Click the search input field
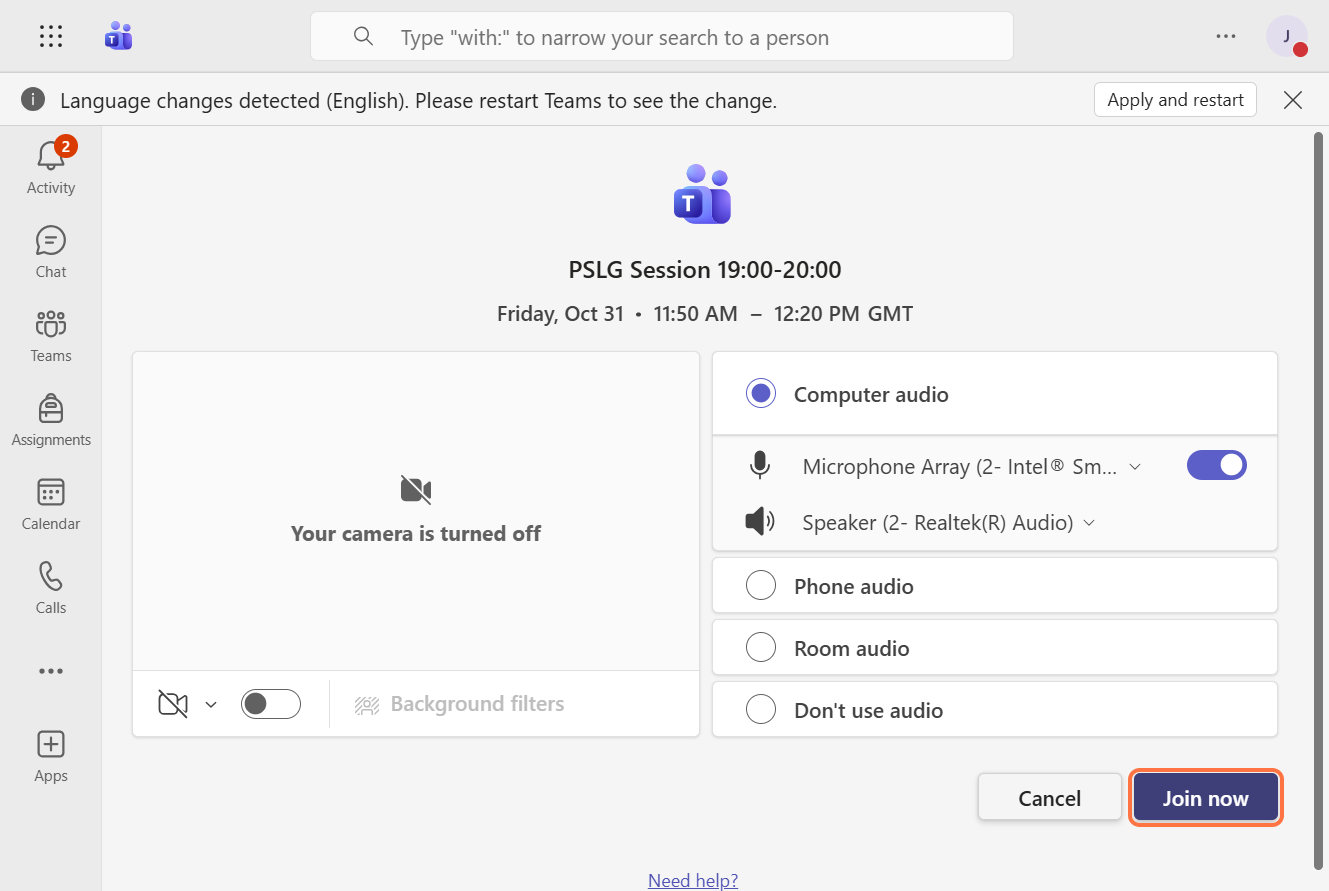Screen dimensions: 1329x891 680,38
